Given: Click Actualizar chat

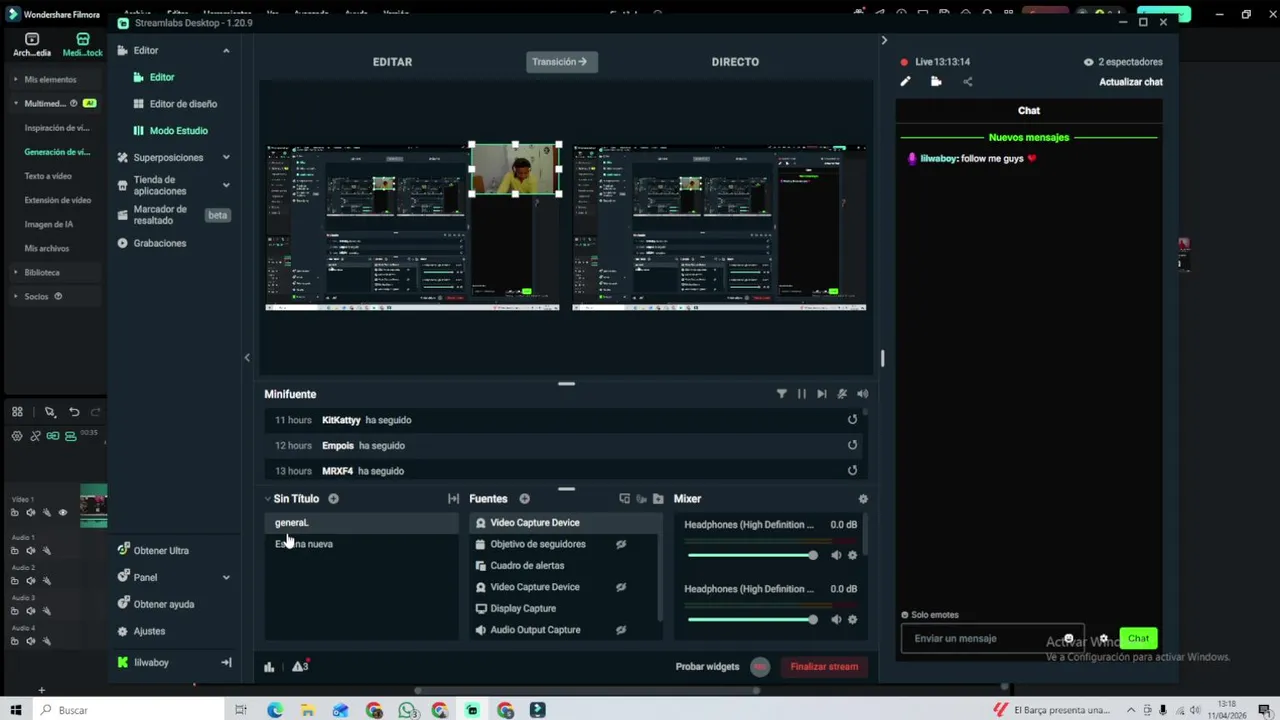Looking at the screenshot, I should tap(1131, 82).
